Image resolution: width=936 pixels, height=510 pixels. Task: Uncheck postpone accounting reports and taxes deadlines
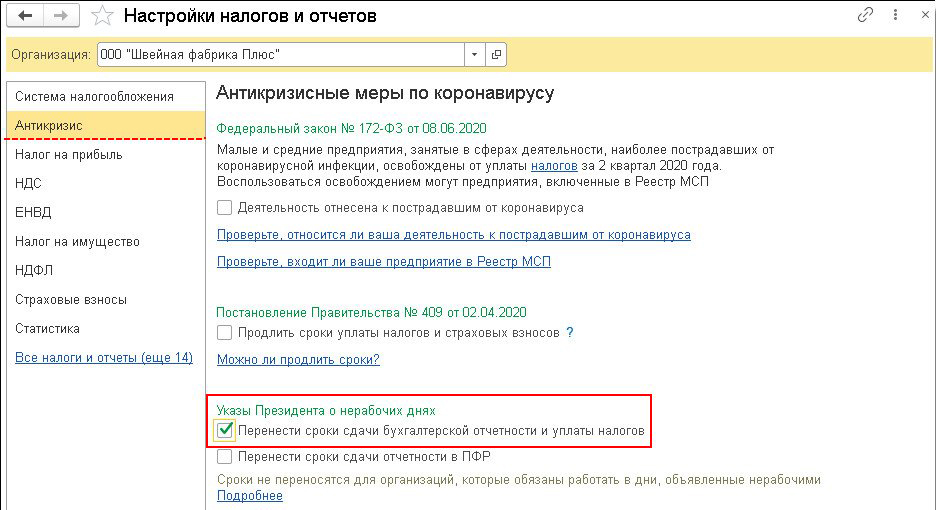pos(226,431)
